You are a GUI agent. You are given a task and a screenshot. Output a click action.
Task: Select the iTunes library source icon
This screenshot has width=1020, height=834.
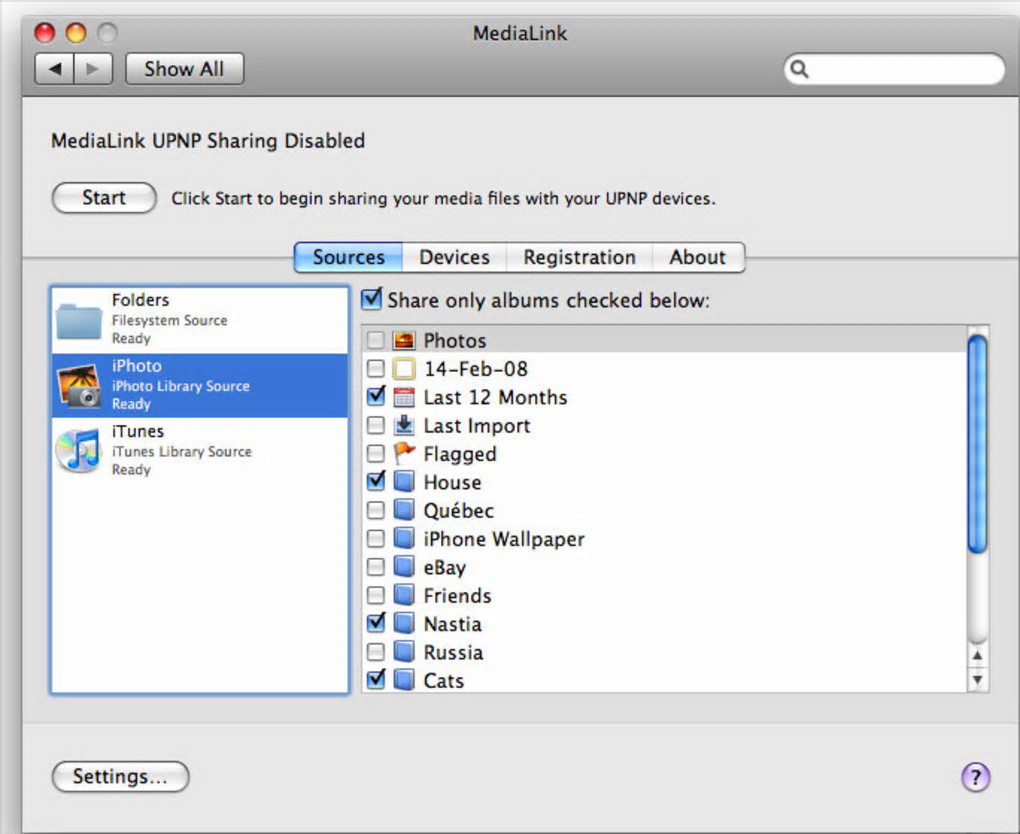click(x=79, y=451)
